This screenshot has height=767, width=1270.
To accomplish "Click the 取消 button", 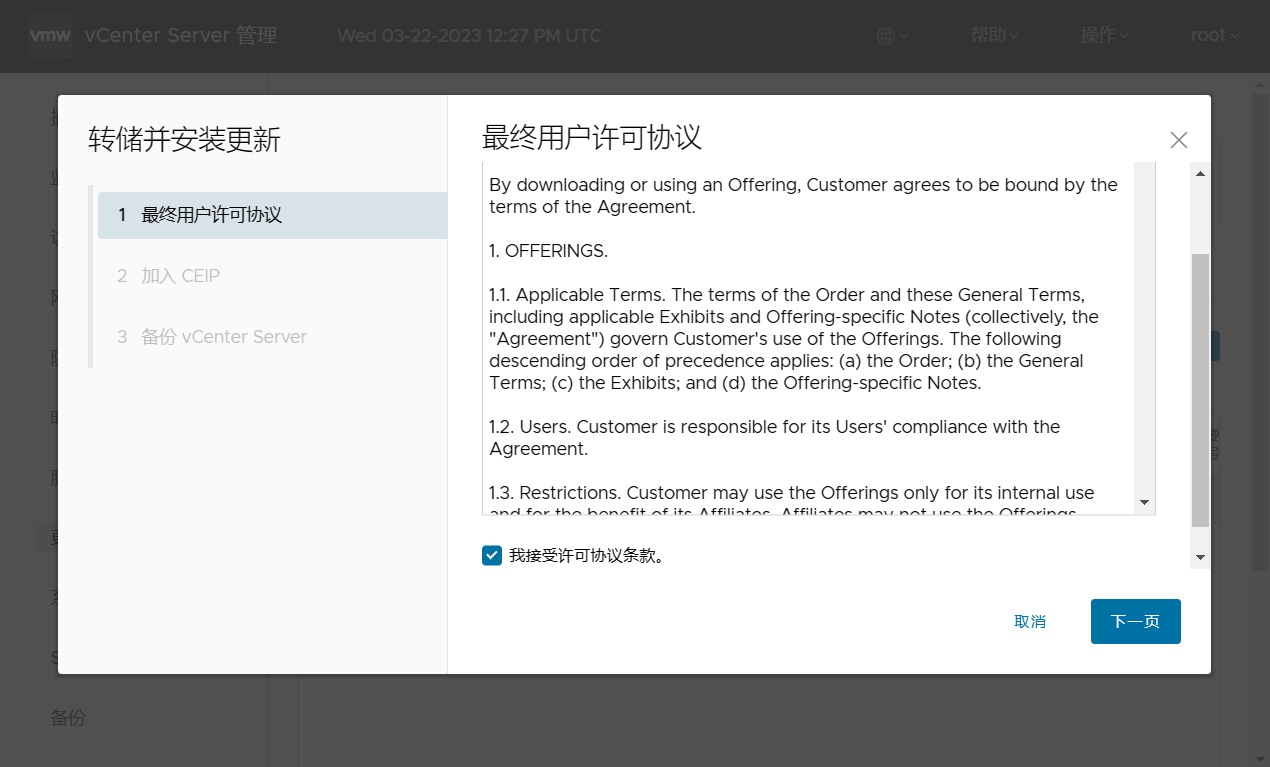I will (x=1030, y=622).
